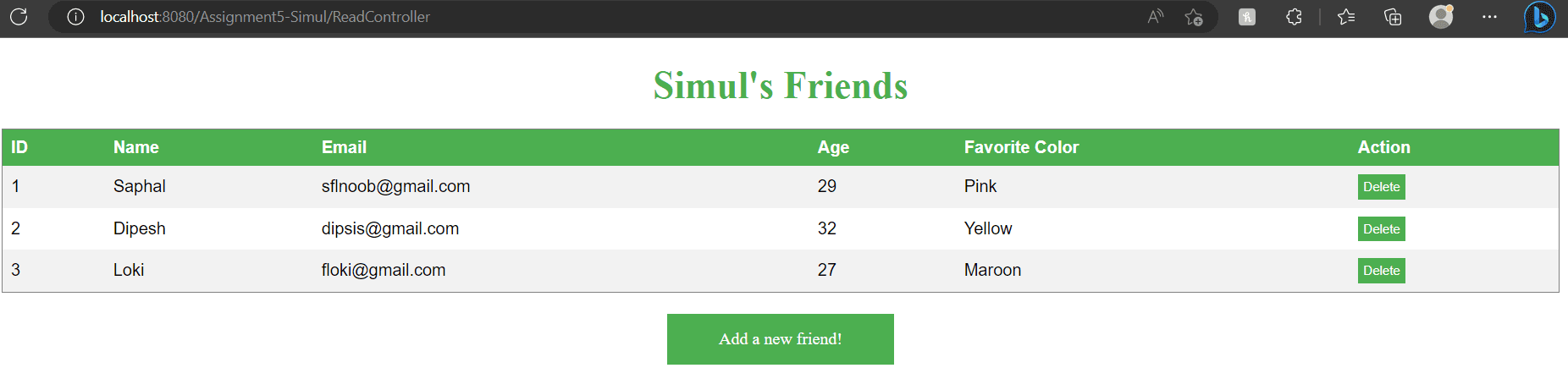
Task: Click the Favorite Color column header
Action: point(1021,147)
